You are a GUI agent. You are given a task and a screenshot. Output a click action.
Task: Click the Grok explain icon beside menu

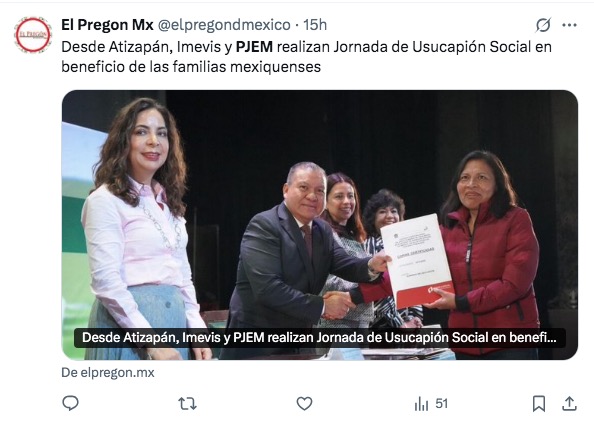[543, 25]
